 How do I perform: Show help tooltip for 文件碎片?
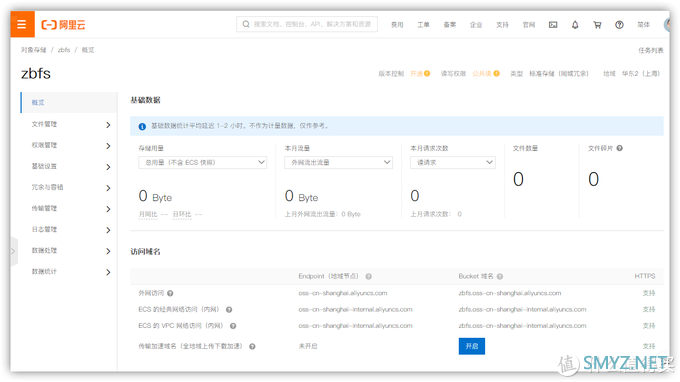pos(619,148)
